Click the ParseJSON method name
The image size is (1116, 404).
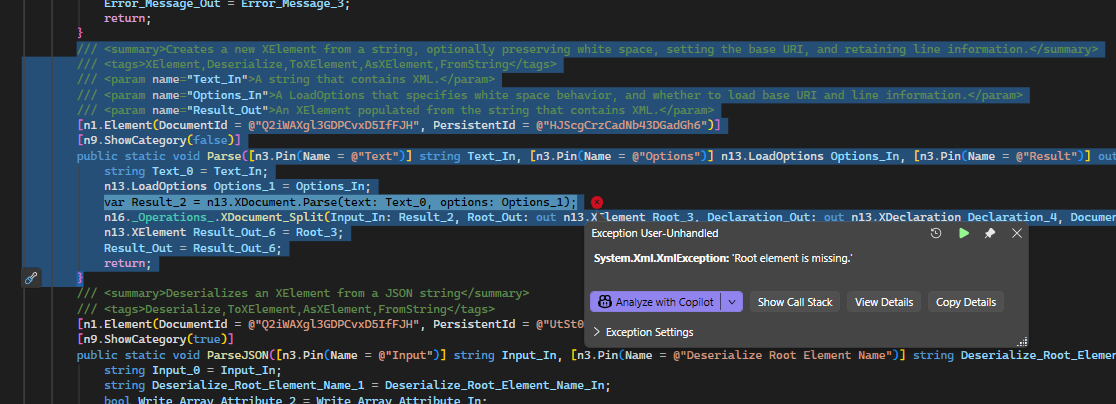[x=238, y=355]
